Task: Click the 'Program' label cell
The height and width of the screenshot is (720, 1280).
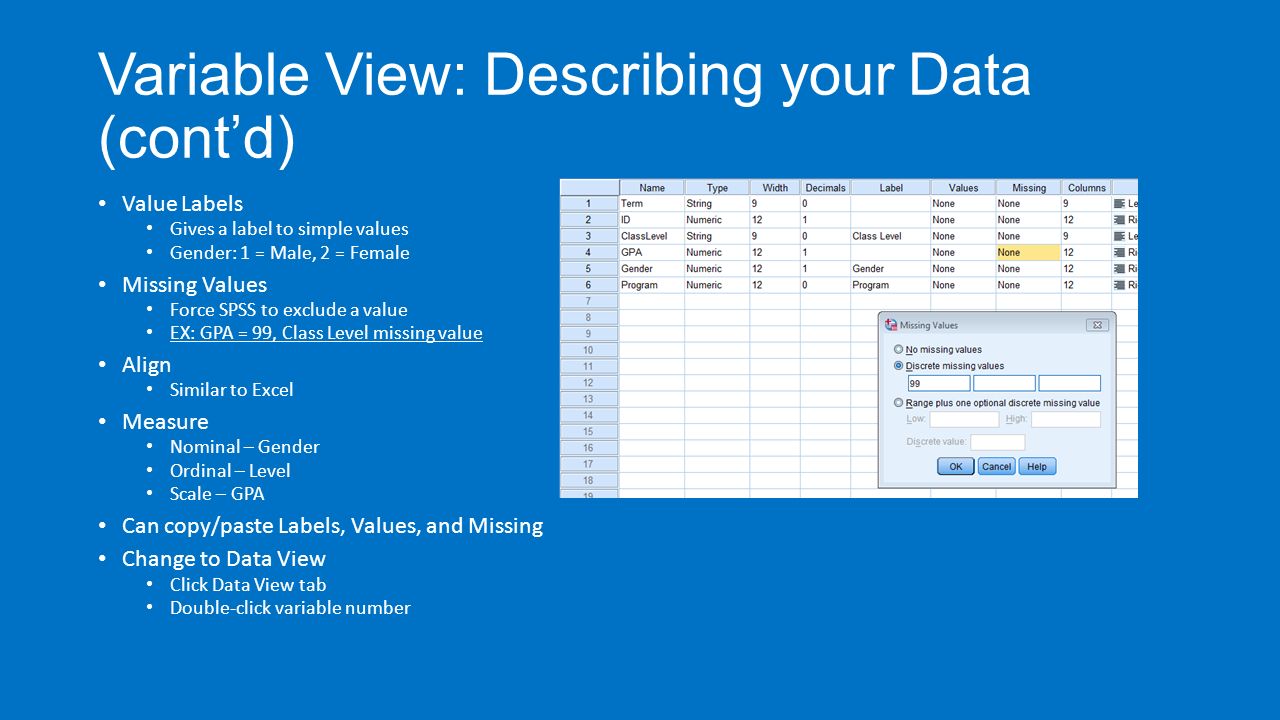Action: pos(891,285)
